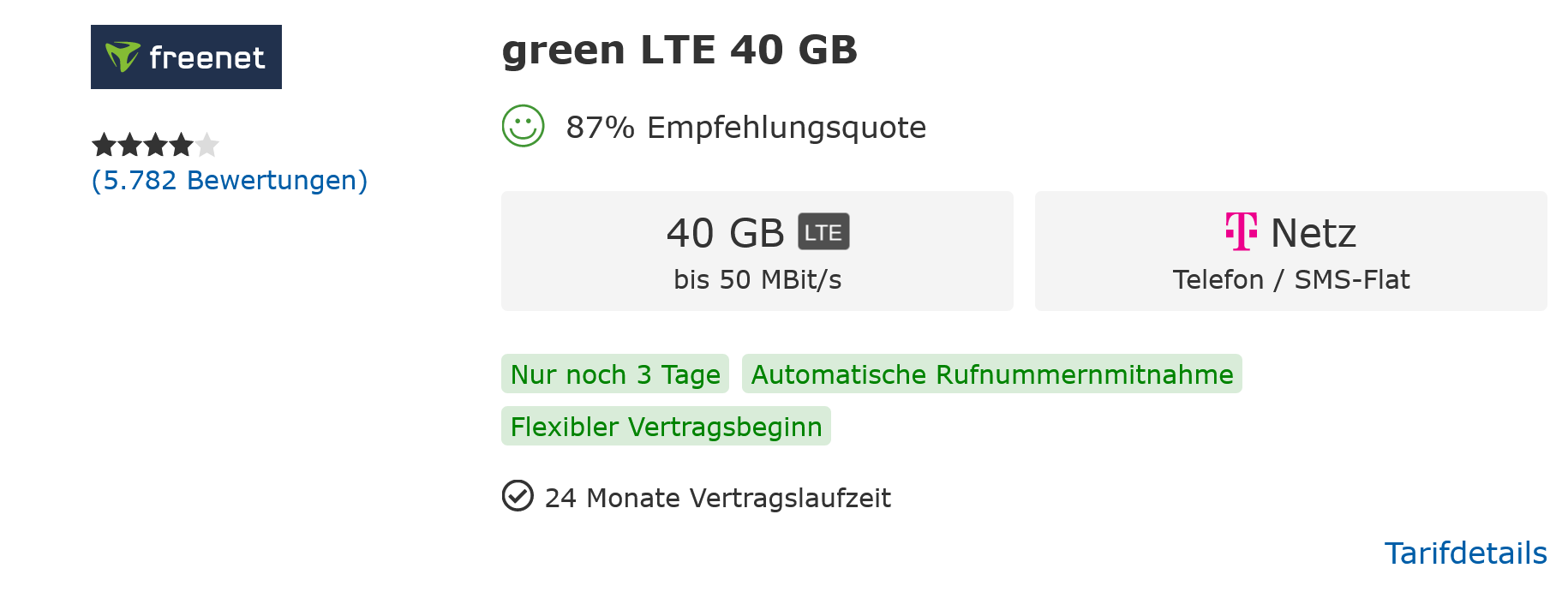Select the fourth filled rating star
Viewport: 1568px width, 592px height.
(x=183, y=146)
